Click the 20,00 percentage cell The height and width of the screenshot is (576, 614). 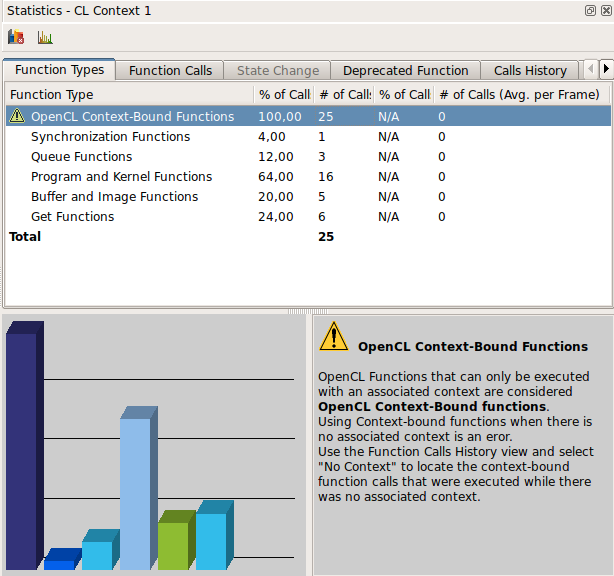pyautogui.click(x=275, y=197)
